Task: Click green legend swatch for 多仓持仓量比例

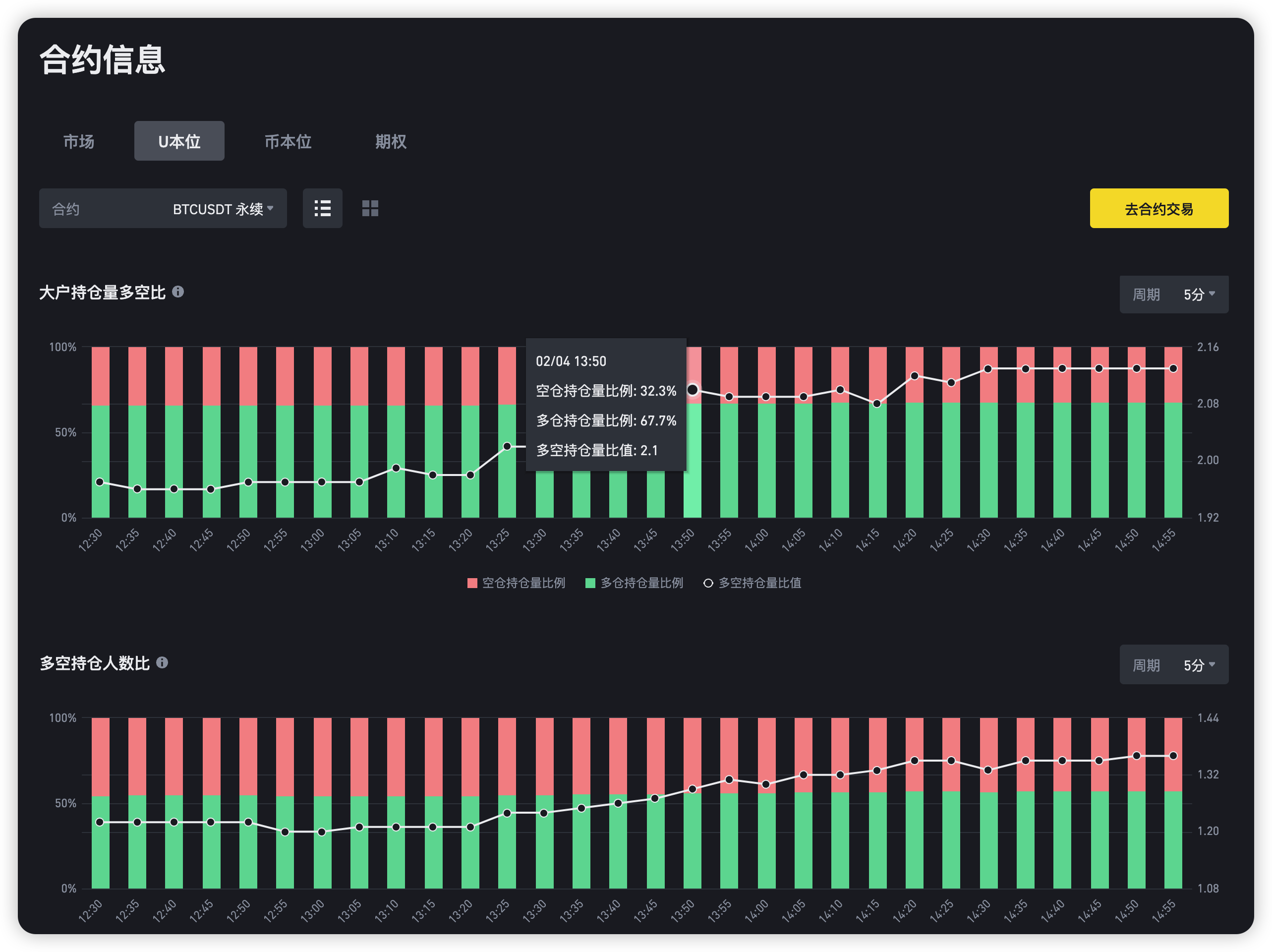Action: pos(590,583)
